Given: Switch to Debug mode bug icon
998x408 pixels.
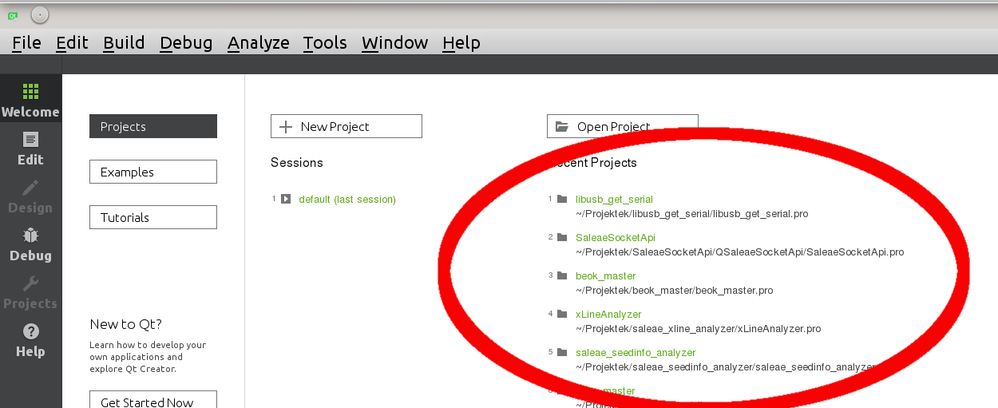Looking at the screenshot, I should click(x=31, y=236).
